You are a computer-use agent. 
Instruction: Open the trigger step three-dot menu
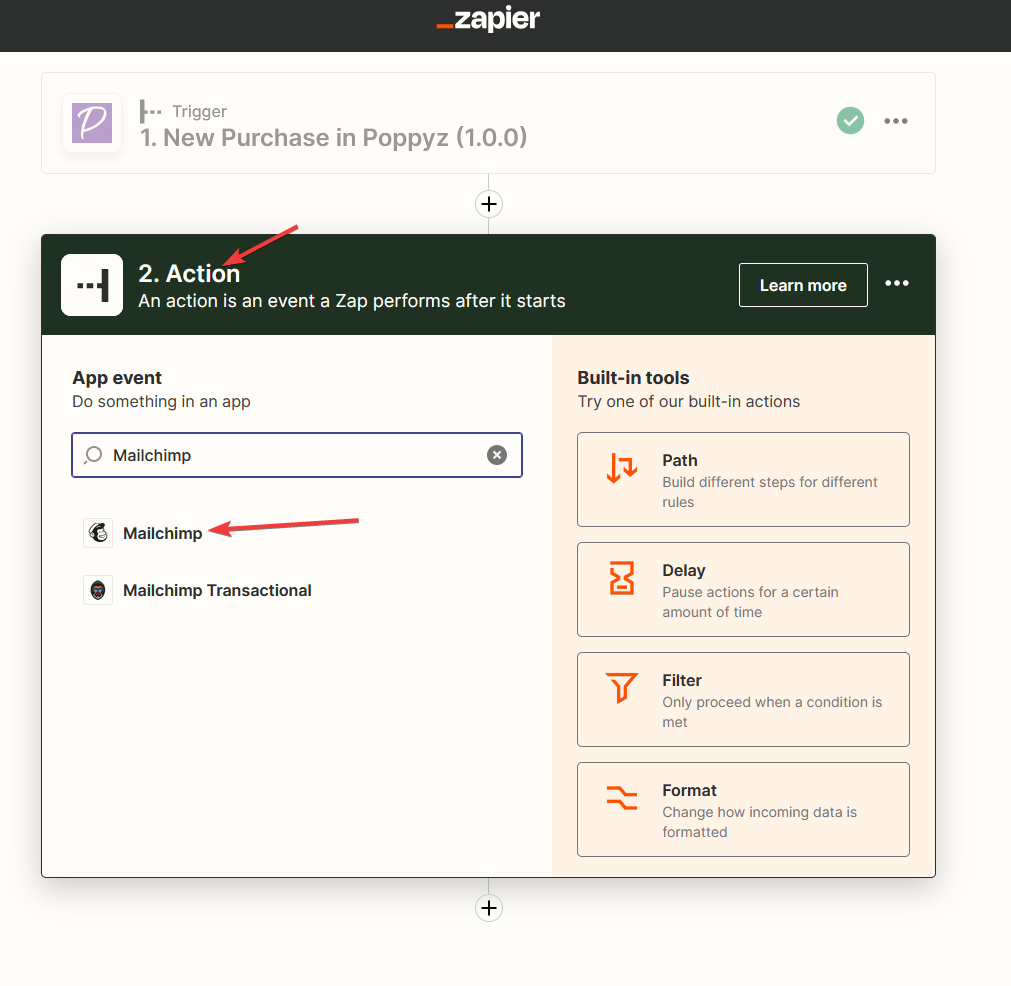[x=896, y=121]
